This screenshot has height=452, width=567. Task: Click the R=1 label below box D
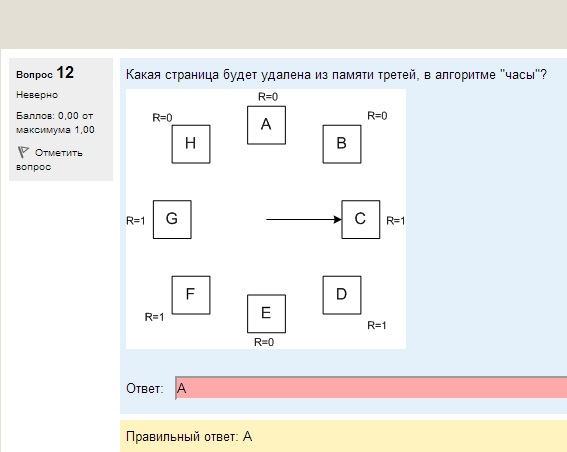(377, 325)
